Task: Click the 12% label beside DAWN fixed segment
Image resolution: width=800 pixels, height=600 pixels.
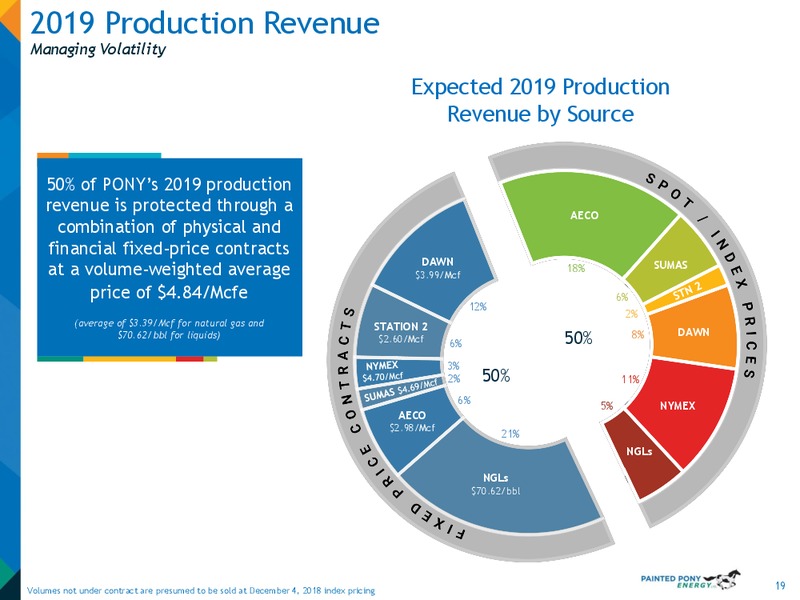Action: (478, 307)
